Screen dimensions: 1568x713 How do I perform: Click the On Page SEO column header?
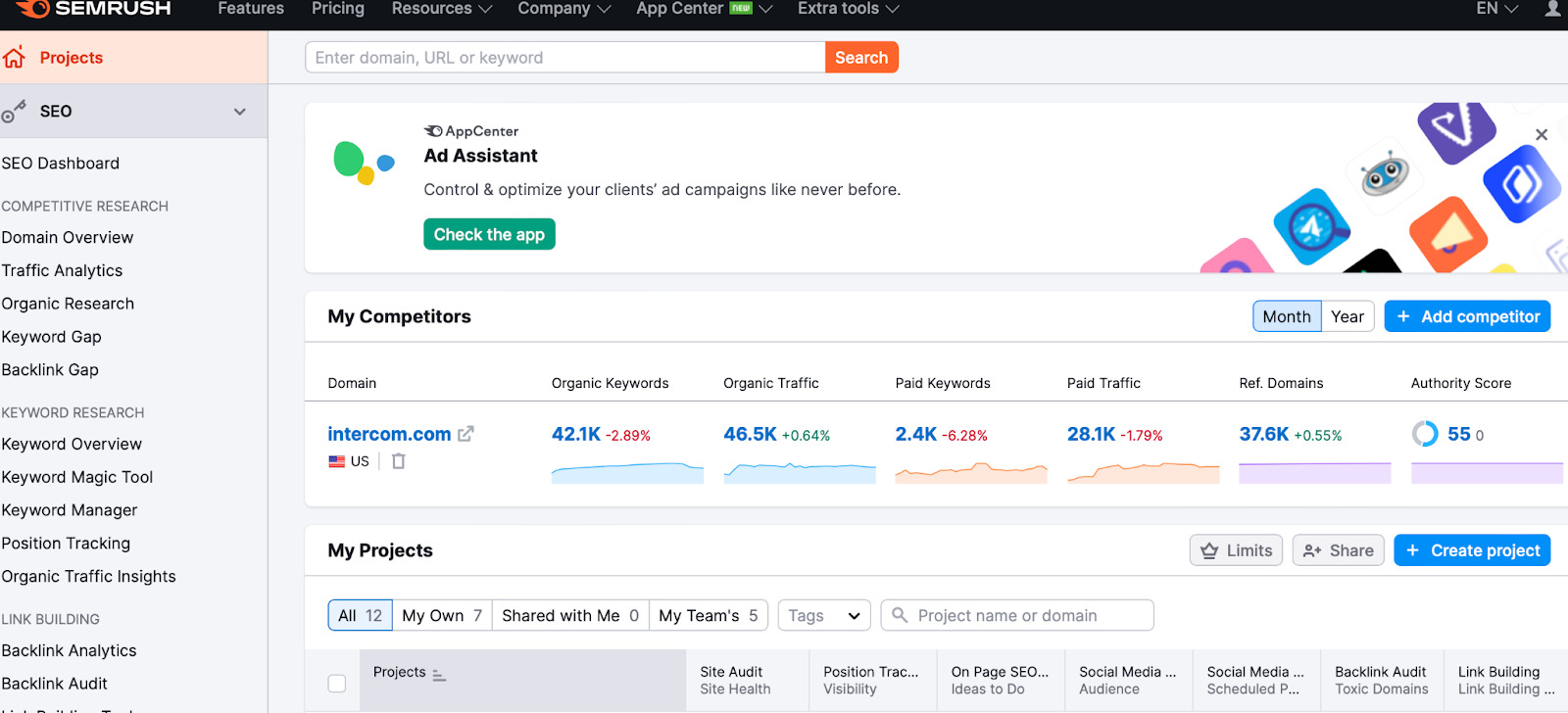click(x=1001, y=680)
